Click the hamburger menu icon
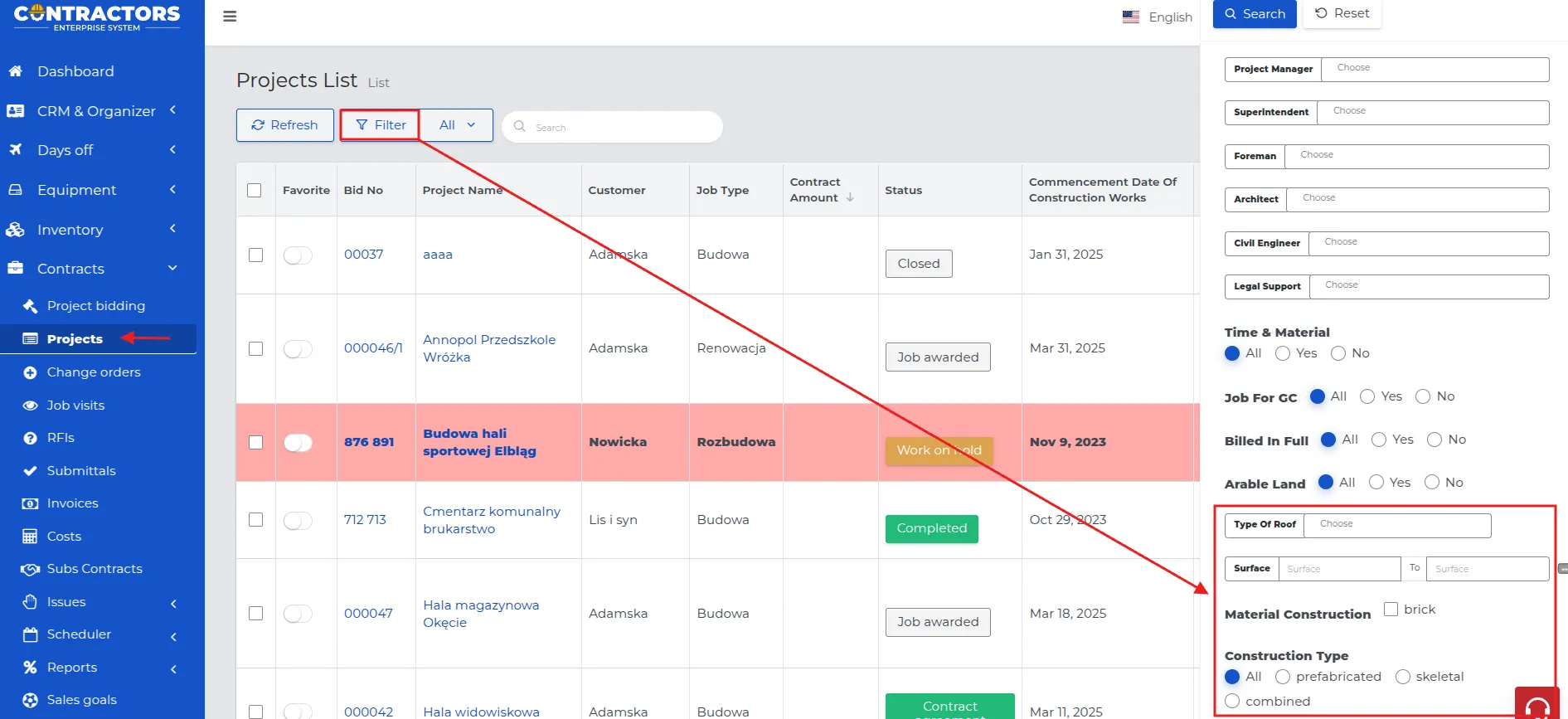Viewport: 1568px width, 719px height. [x=230, y=17]
